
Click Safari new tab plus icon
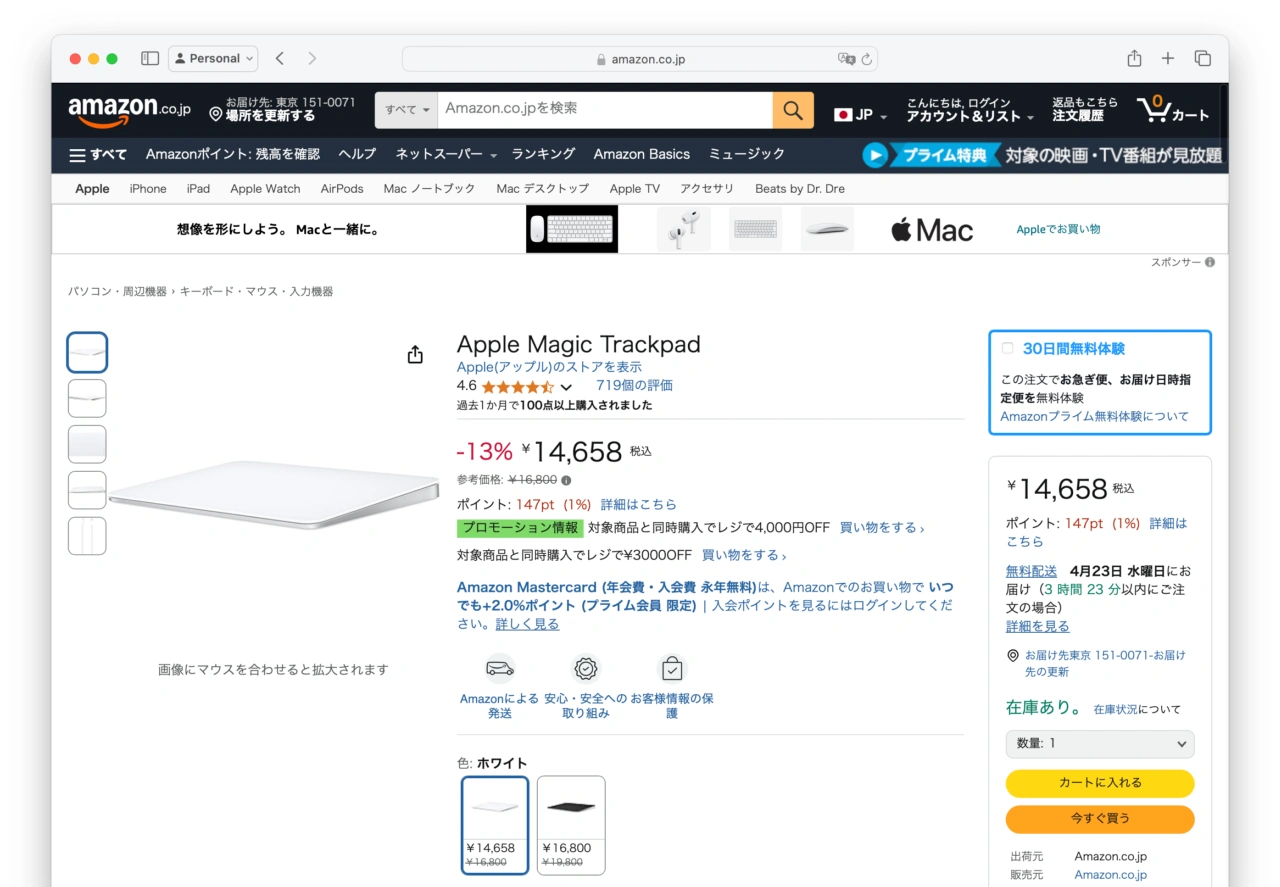click(1168, 58)
